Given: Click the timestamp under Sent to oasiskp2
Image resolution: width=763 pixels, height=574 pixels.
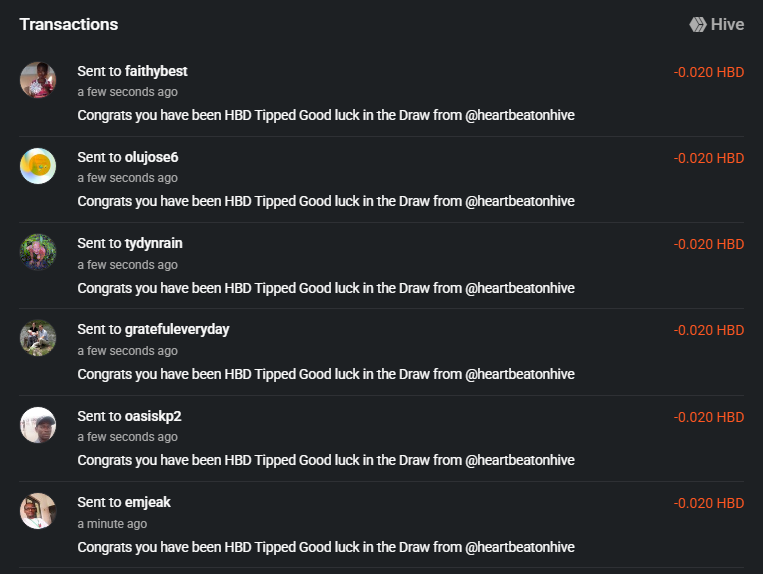Looking at the screenshot, I should pos(127,437).
